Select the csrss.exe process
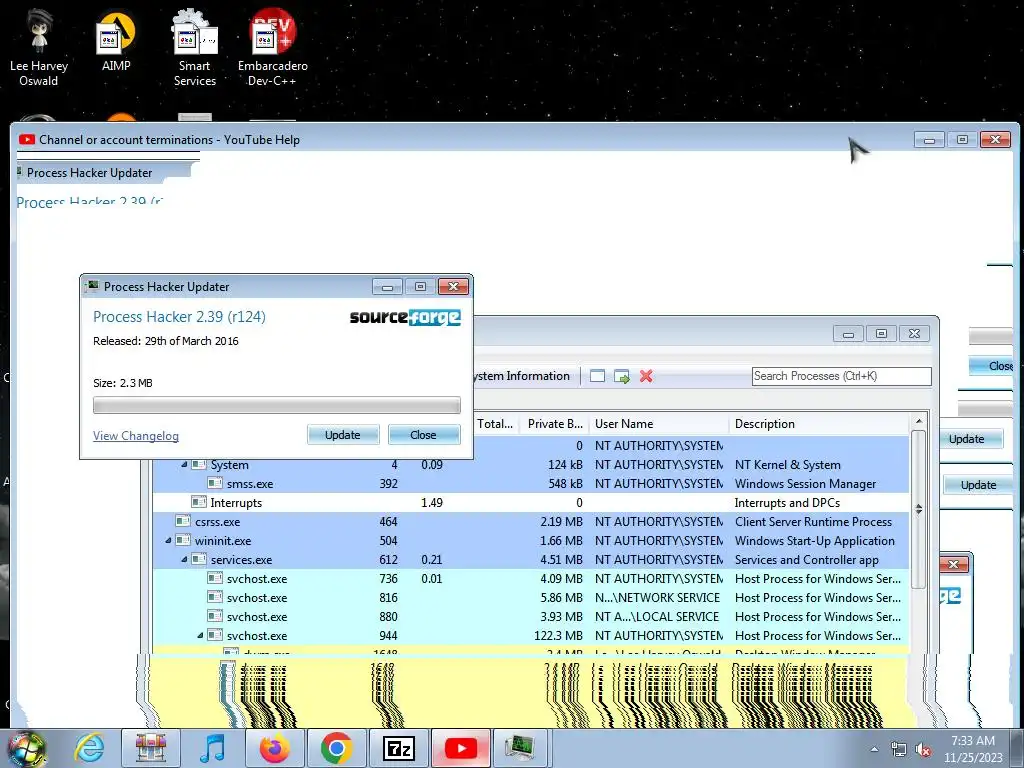The width and height of the screenshot is (1024, 768). pyautogui.click(x=530, y=522)
